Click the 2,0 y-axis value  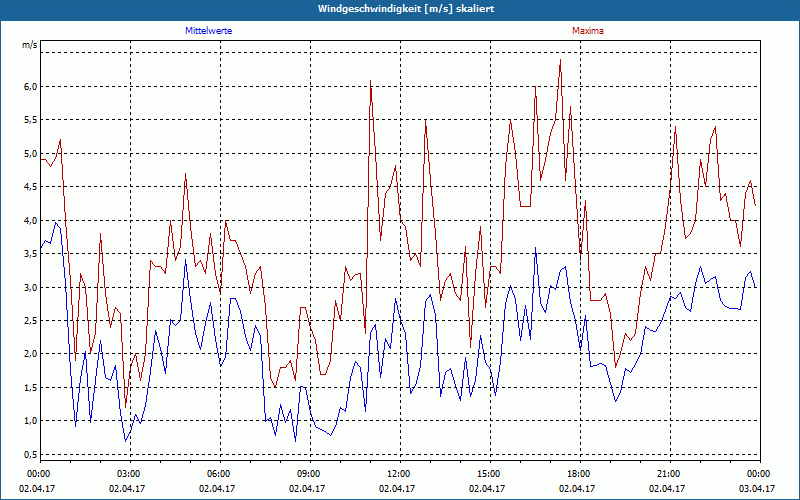click(x=31, y=354)
